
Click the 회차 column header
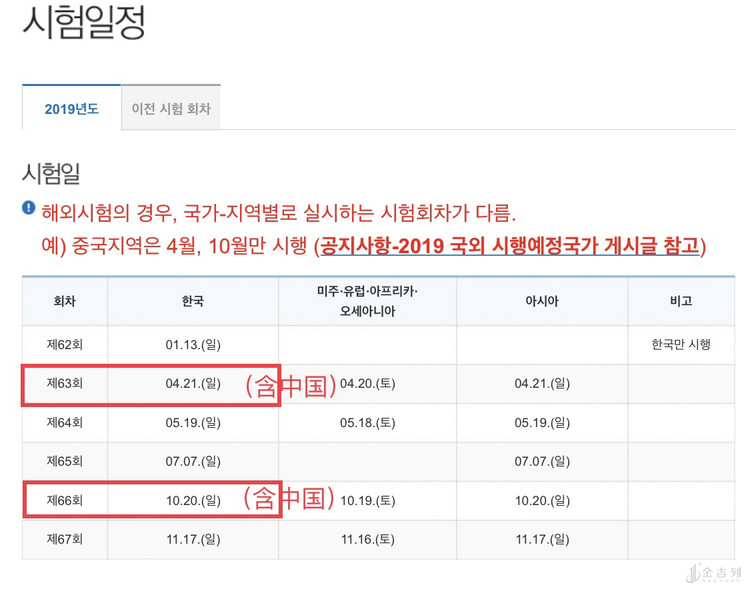[x=64, y=301]
